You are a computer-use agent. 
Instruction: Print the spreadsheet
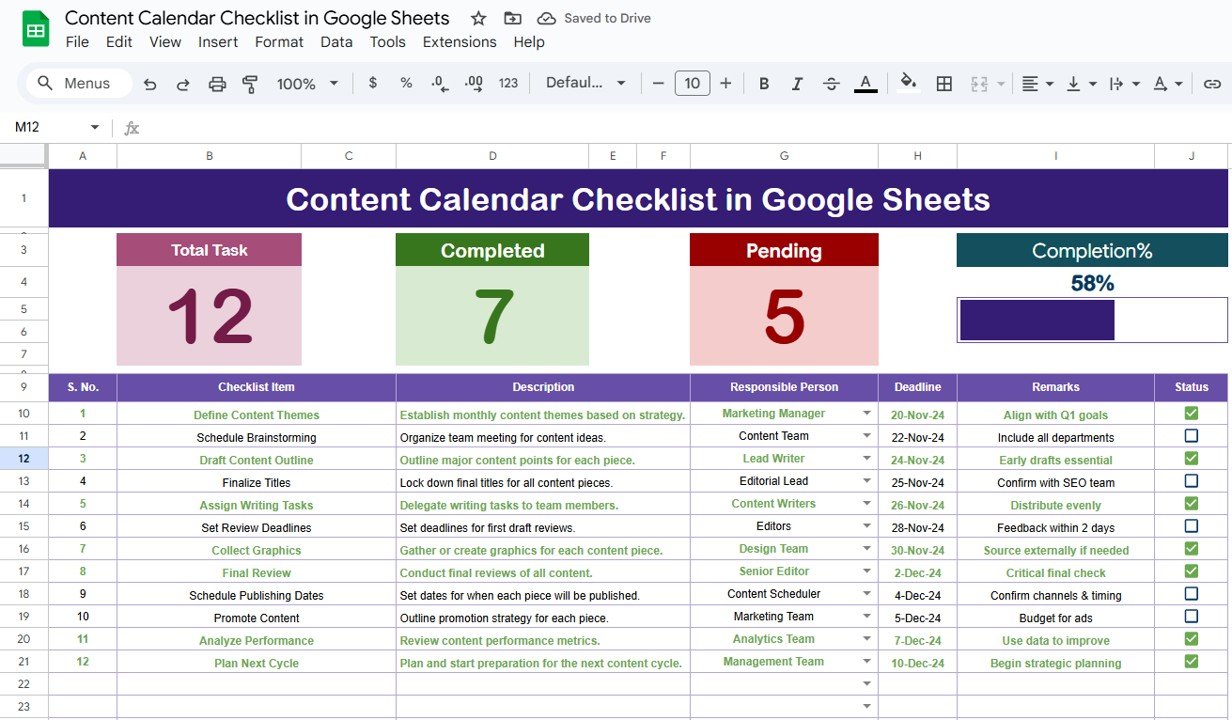coord(217,84)
